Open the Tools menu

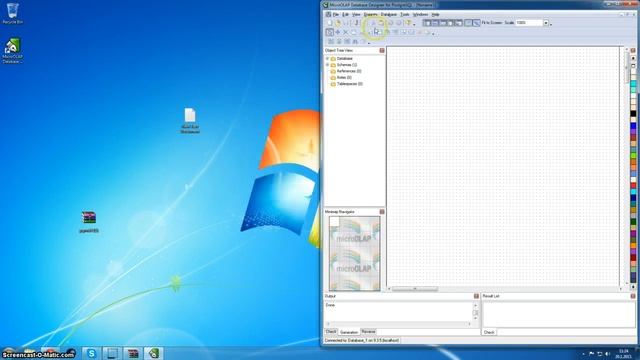tap(404, 14)
